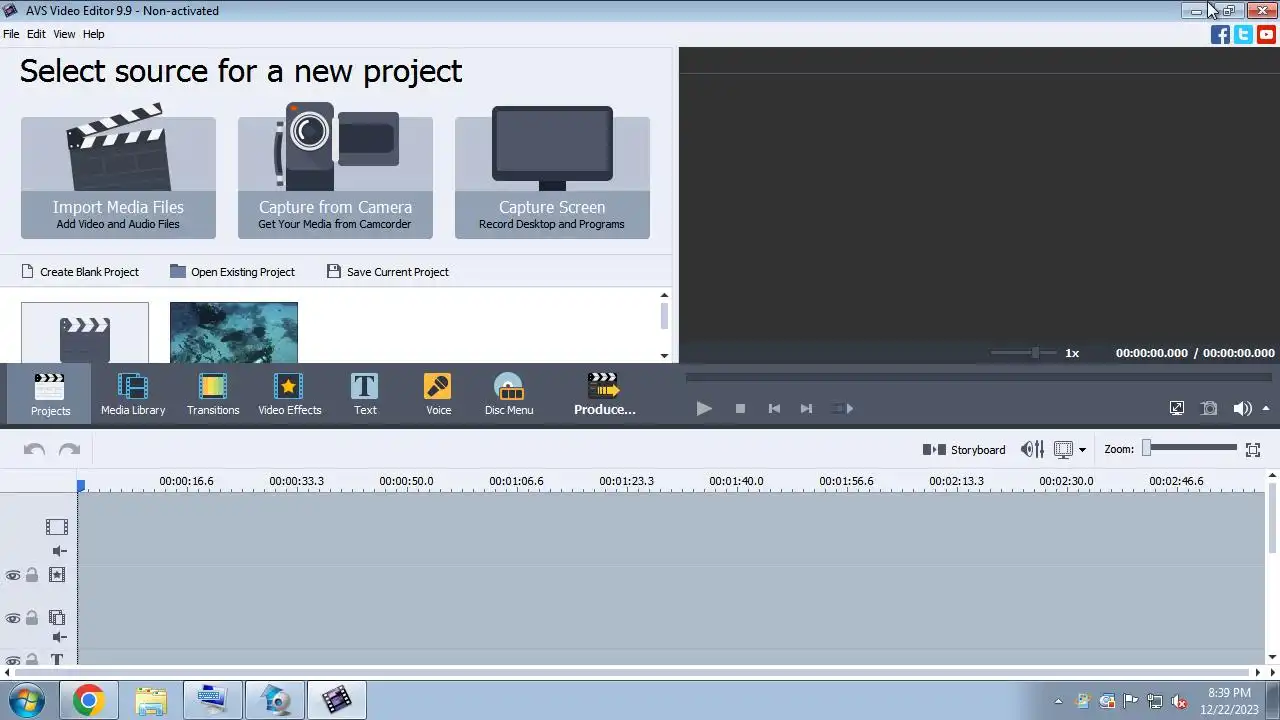Image resolution: width=1280 pixels, height=720 pixels.
Task: Click the next scene playback button
Action: 843,408
